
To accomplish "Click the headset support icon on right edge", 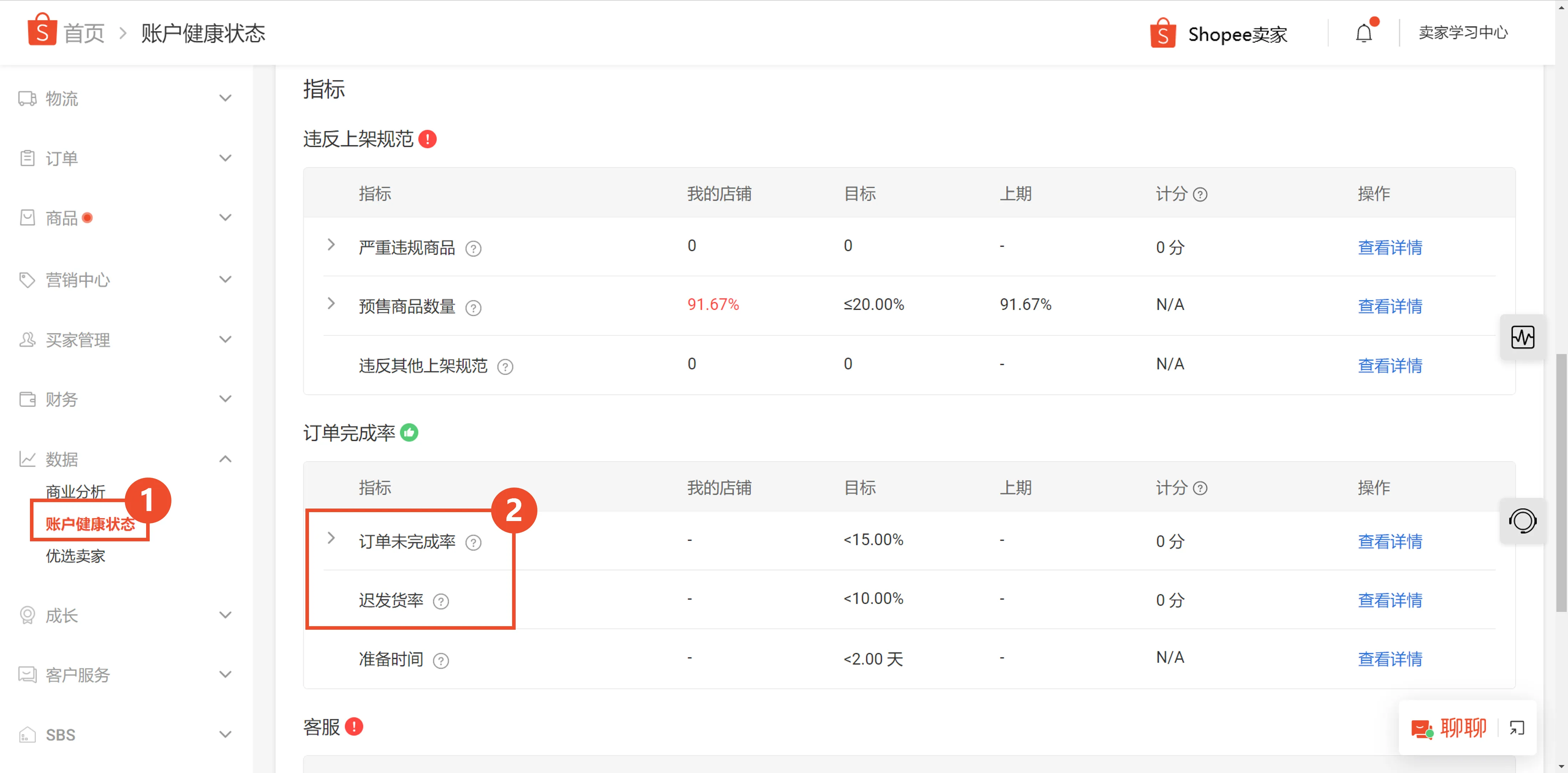I will (1523, 521).
